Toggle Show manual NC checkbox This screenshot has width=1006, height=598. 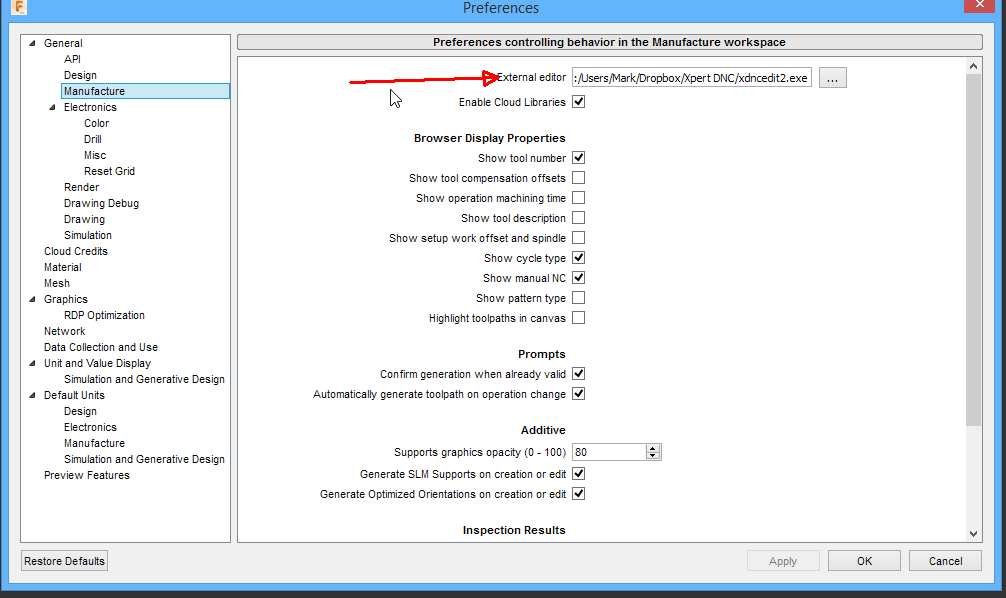579,278
